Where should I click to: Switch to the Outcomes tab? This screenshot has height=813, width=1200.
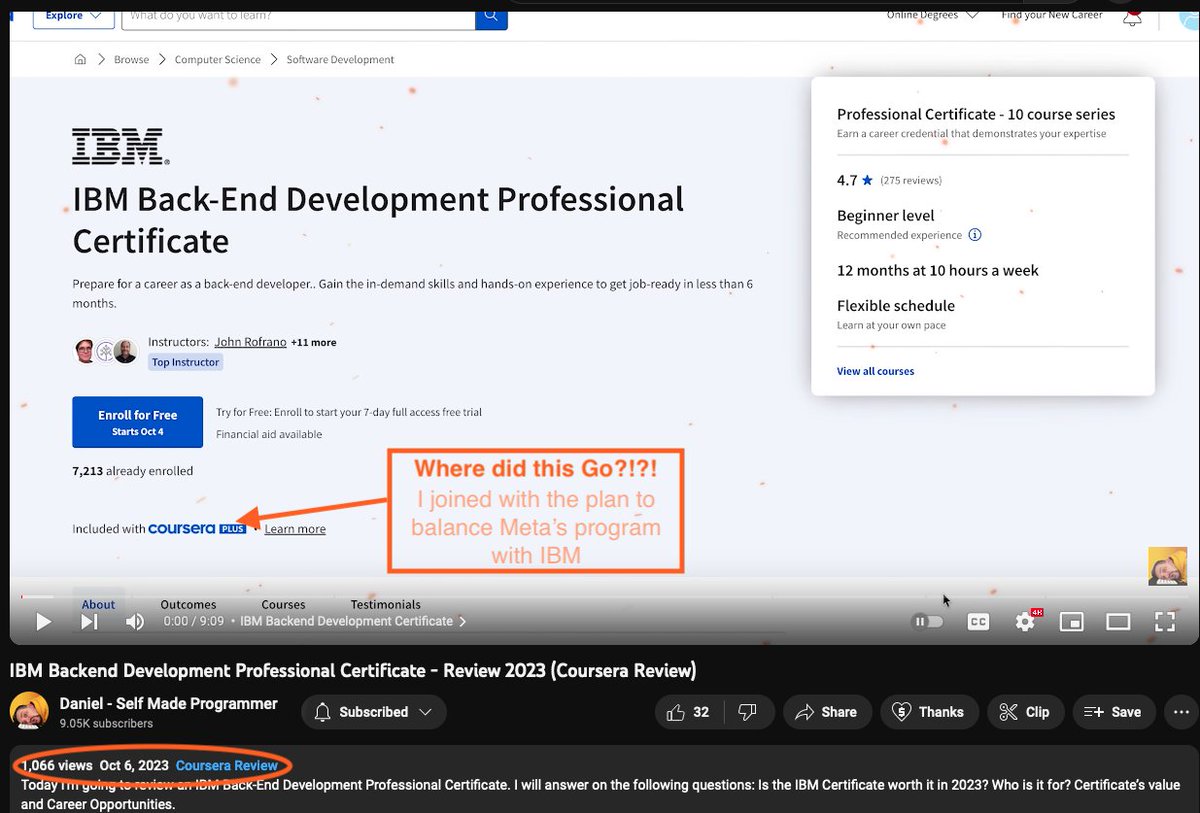click(188, 604)
